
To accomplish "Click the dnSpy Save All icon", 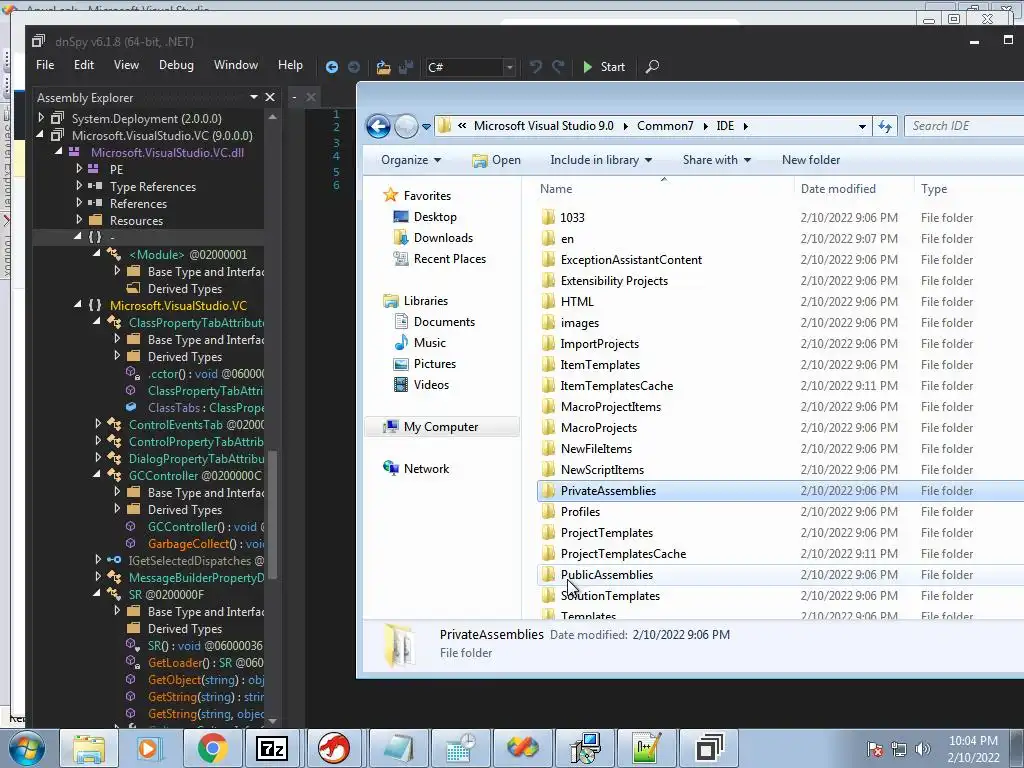I will pyautogui.click(x=406, y=67).
